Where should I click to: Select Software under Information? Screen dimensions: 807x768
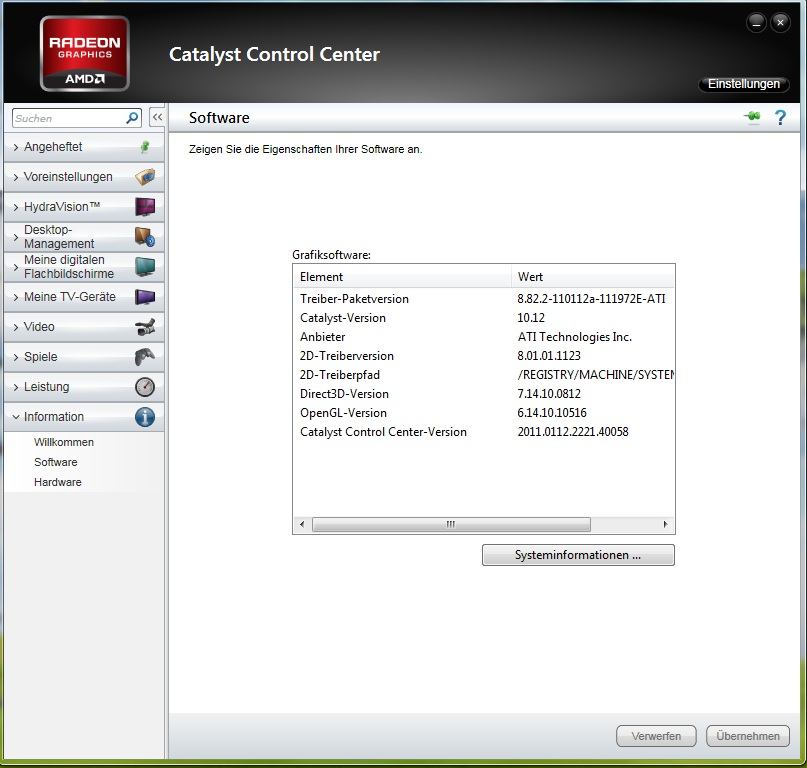coord(56,462)
